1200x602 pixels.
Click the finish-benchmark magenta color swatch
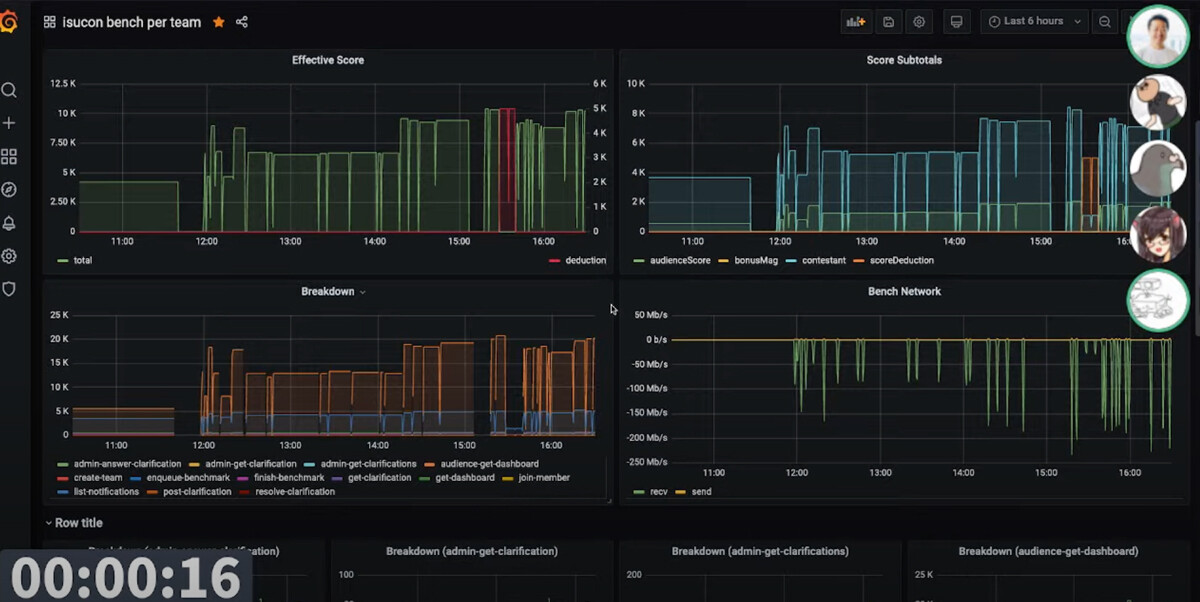[244, 478]
